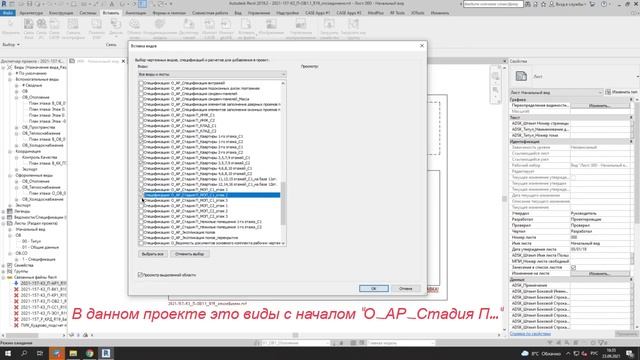Click the Insert from File ribbon icon
Viewport: 640px width, 360px height.
click(x=246, y=24)
